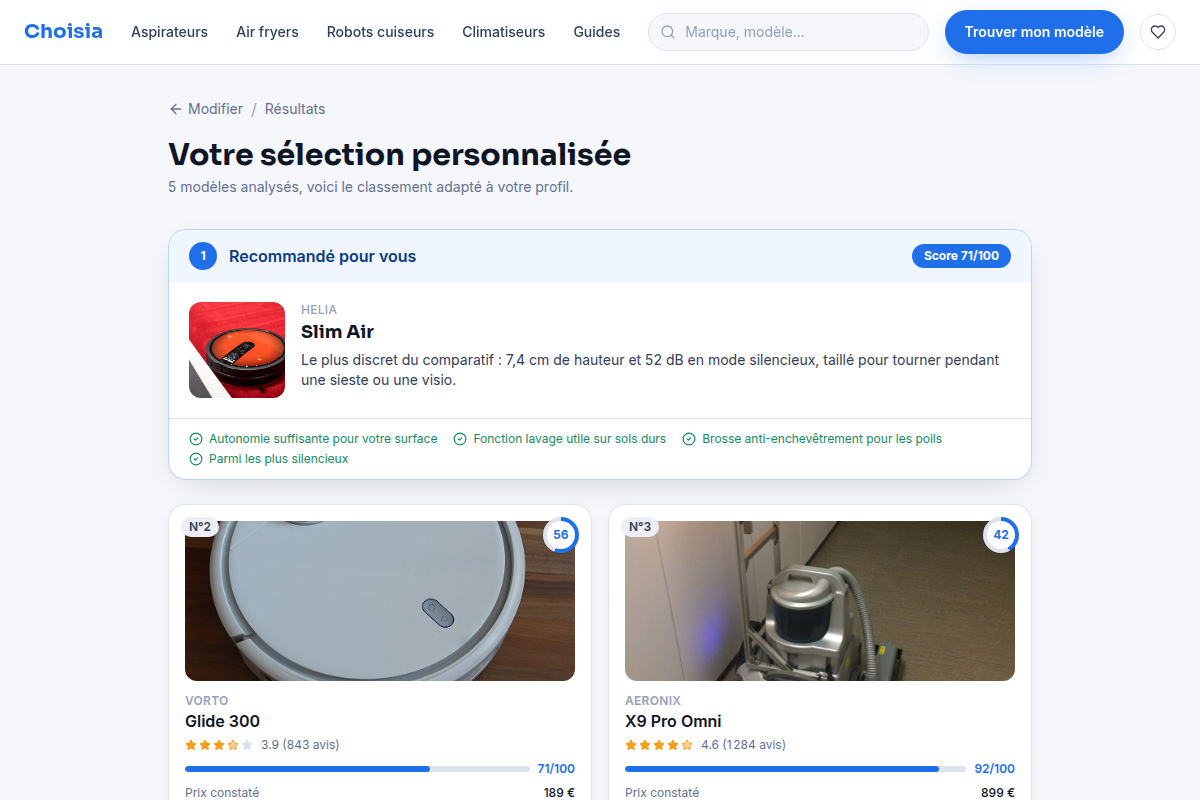Click the Trouver mon modèle button
Image resolution: width=1200 pixels, height=800 pixels.
click(x=1034, y=32)
